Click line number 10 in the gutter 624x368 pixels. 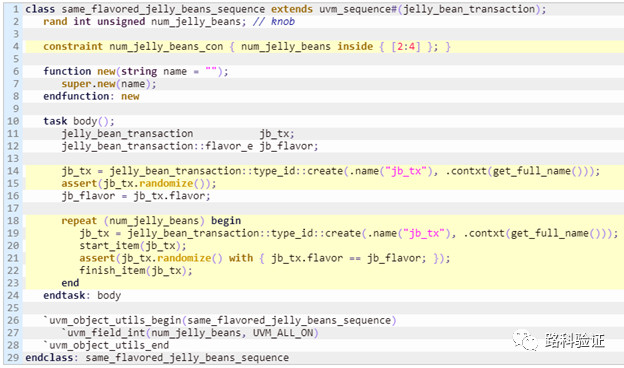tap(13, 121)
